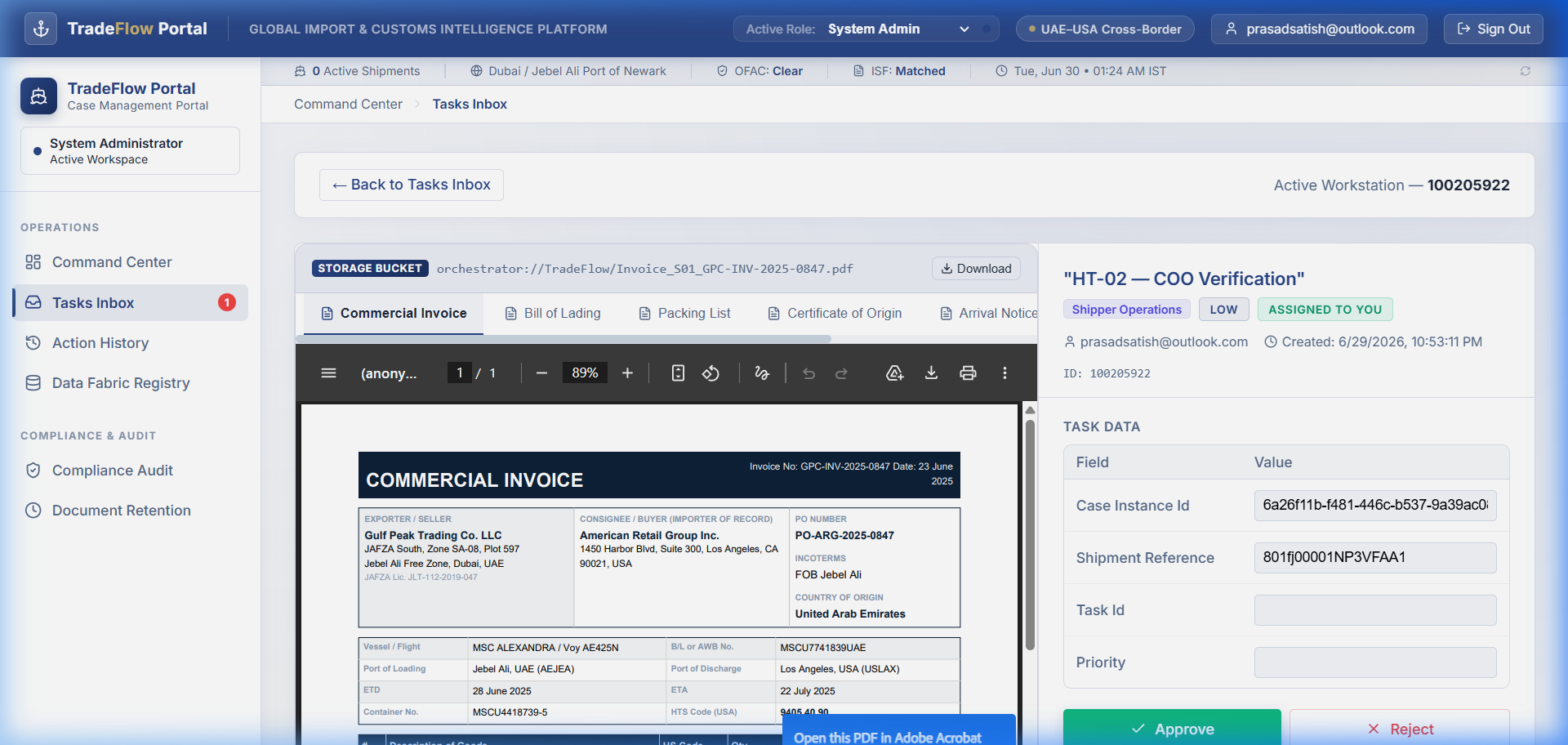Viewport: 1568px width, 745px height.
Task: Download the invoice from storage bucket
Action: (x=976, y=269)
